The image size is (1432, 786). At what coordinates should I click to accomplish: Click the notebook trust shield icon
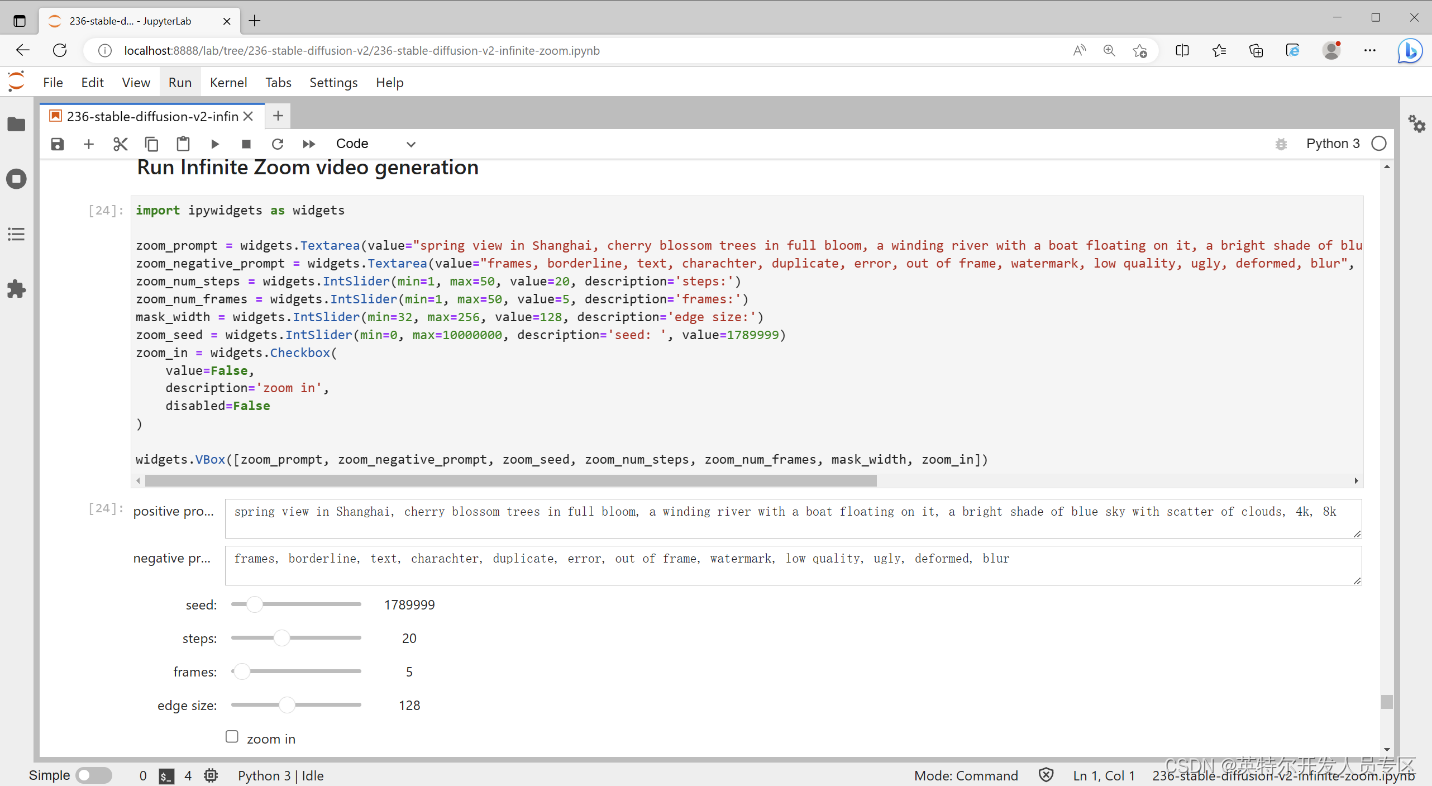coord(1046,776)
